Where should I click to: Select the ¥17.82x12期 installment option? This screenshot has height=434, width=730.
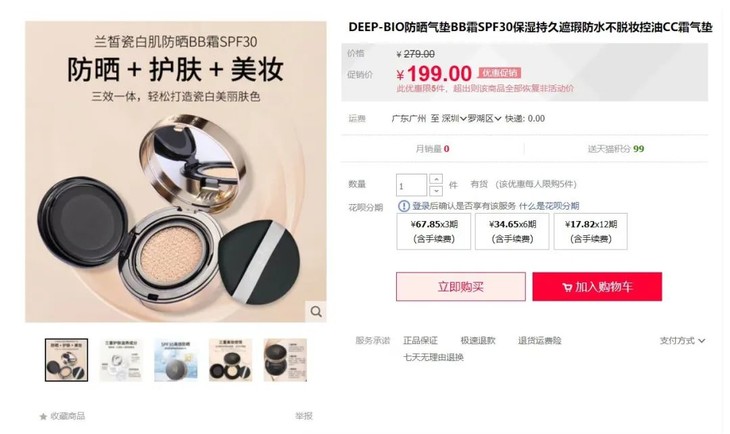(591, 231)
